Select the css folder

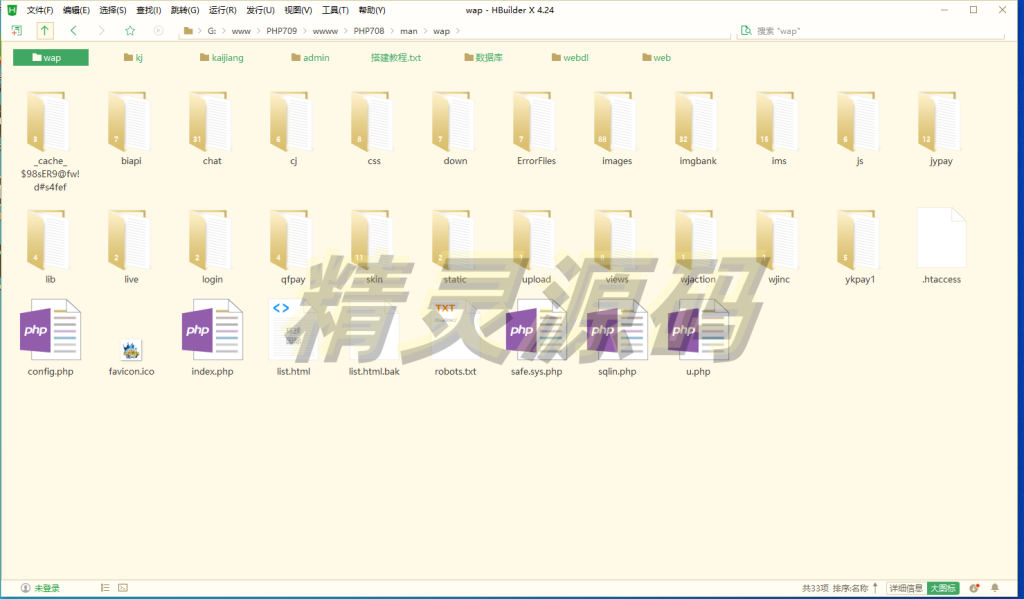pyautogui.click(x=374, y=129)
